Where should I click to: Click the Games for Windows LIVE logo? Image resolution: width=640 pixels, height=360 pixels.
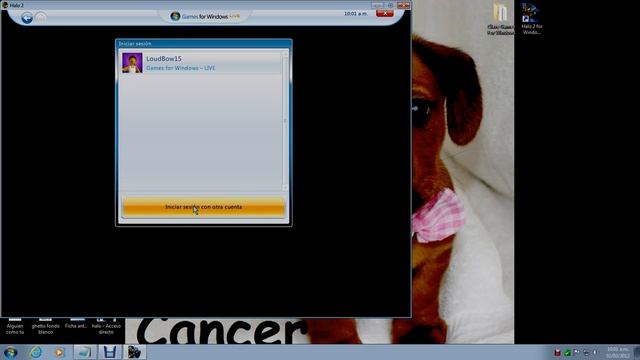click(x=205, y=16)
